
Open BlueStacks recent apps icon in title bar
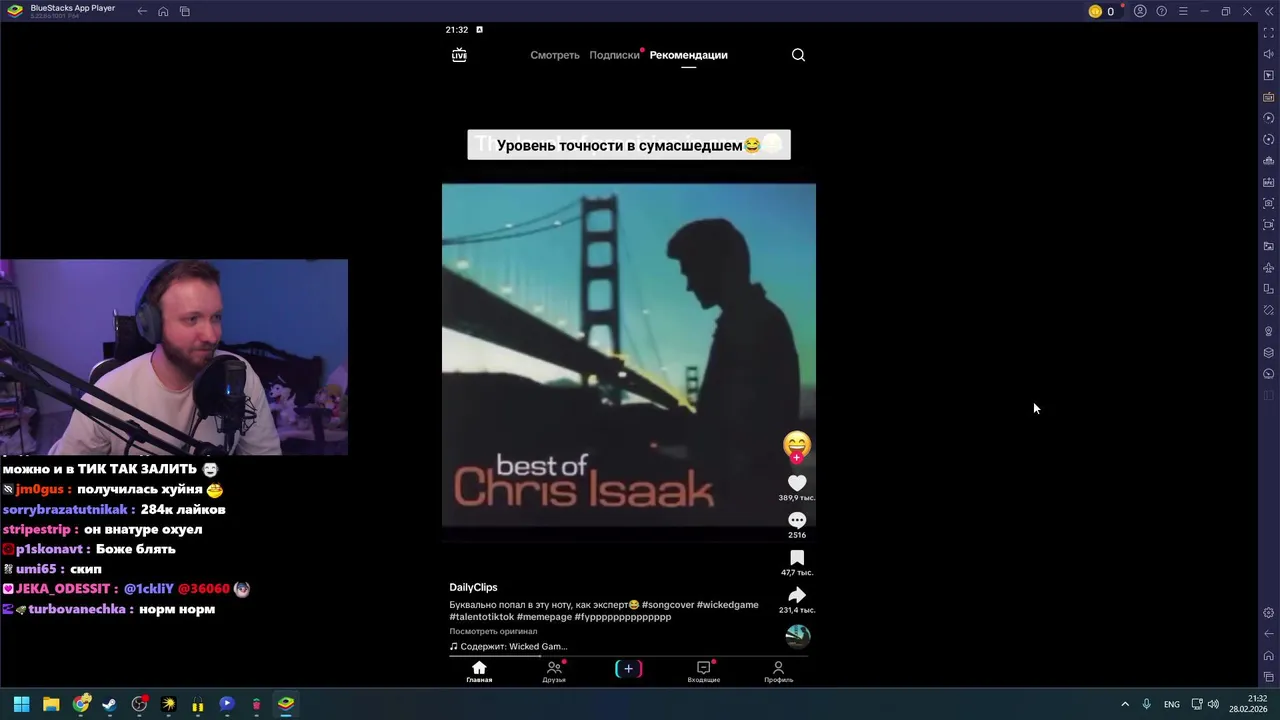(185, 11)
